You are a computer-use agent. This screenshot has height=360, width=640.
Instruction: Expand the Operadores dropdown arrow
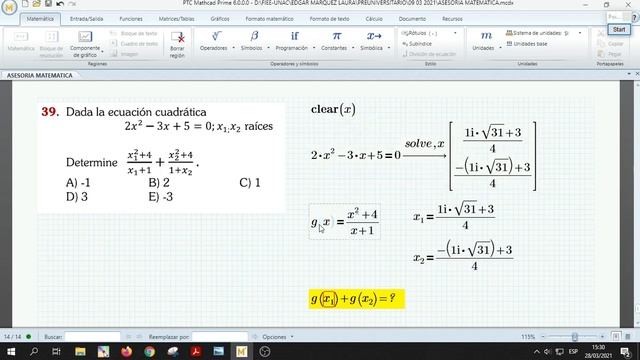[x=233, y=48]
